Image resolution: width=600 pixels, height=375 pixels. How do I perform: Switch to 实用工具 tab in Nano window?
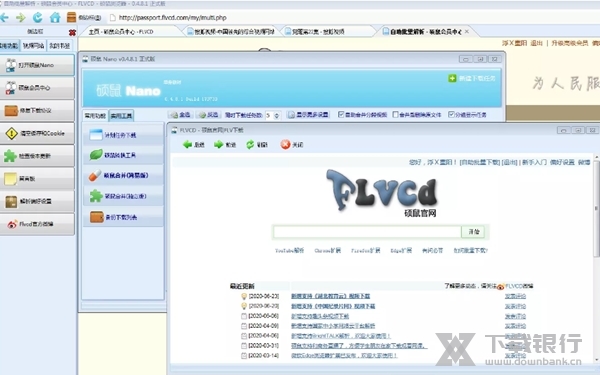121,116
